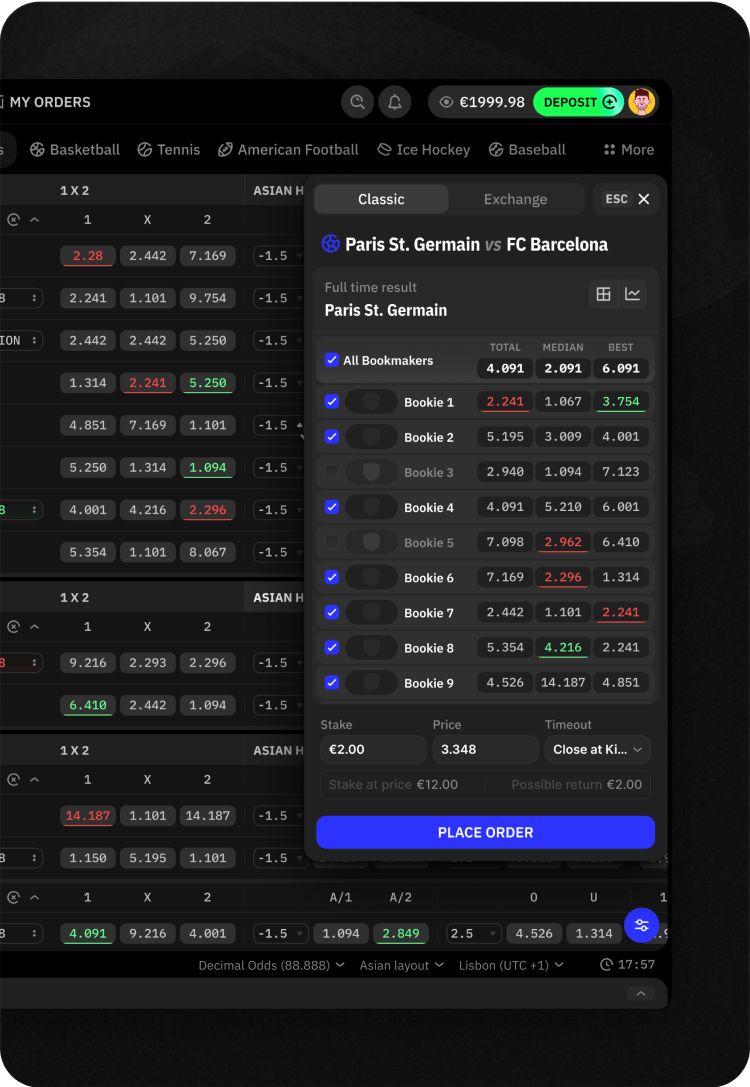Click the Stake input field
Image resolution: width=750 pixels, height=1087 pixels.
373,750
